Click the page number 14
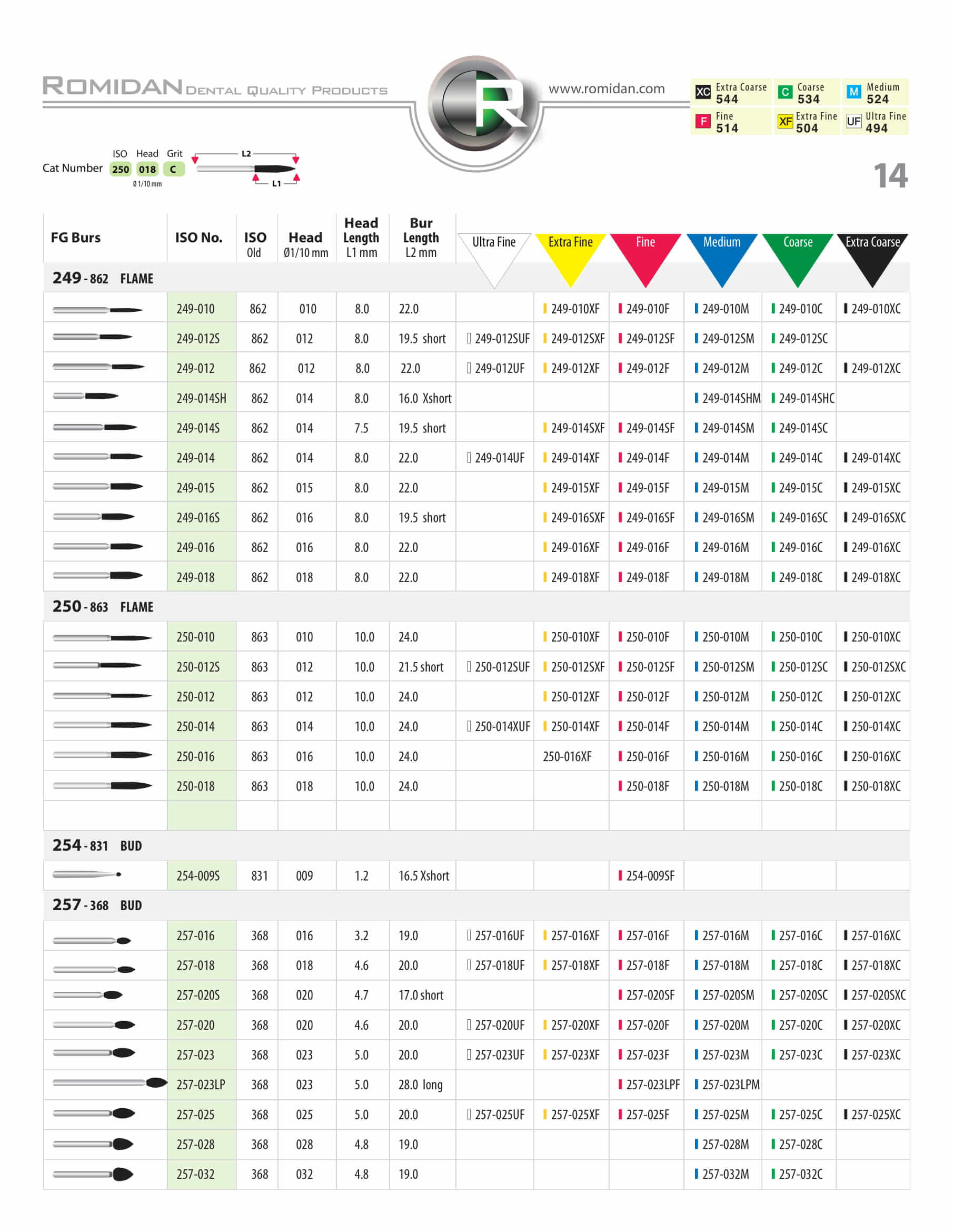 coord(890,175)
